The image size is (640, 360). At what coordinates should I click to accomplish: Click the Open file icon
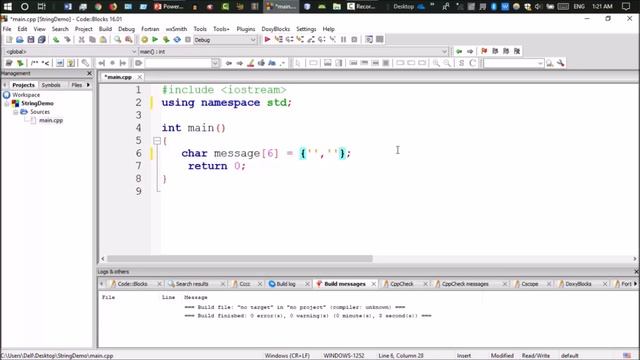point(20,40)
